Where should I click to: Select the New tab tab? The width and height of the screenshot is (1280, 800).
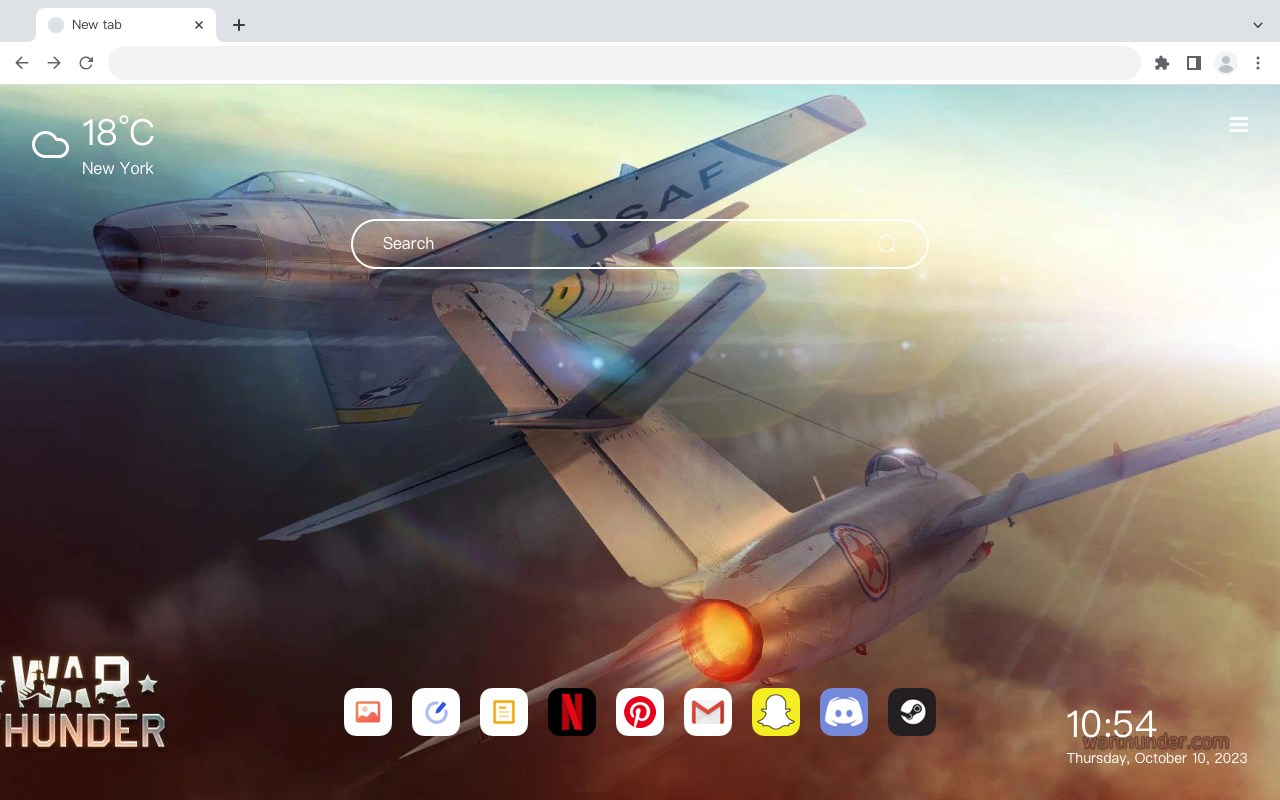(x=126, y=25)
